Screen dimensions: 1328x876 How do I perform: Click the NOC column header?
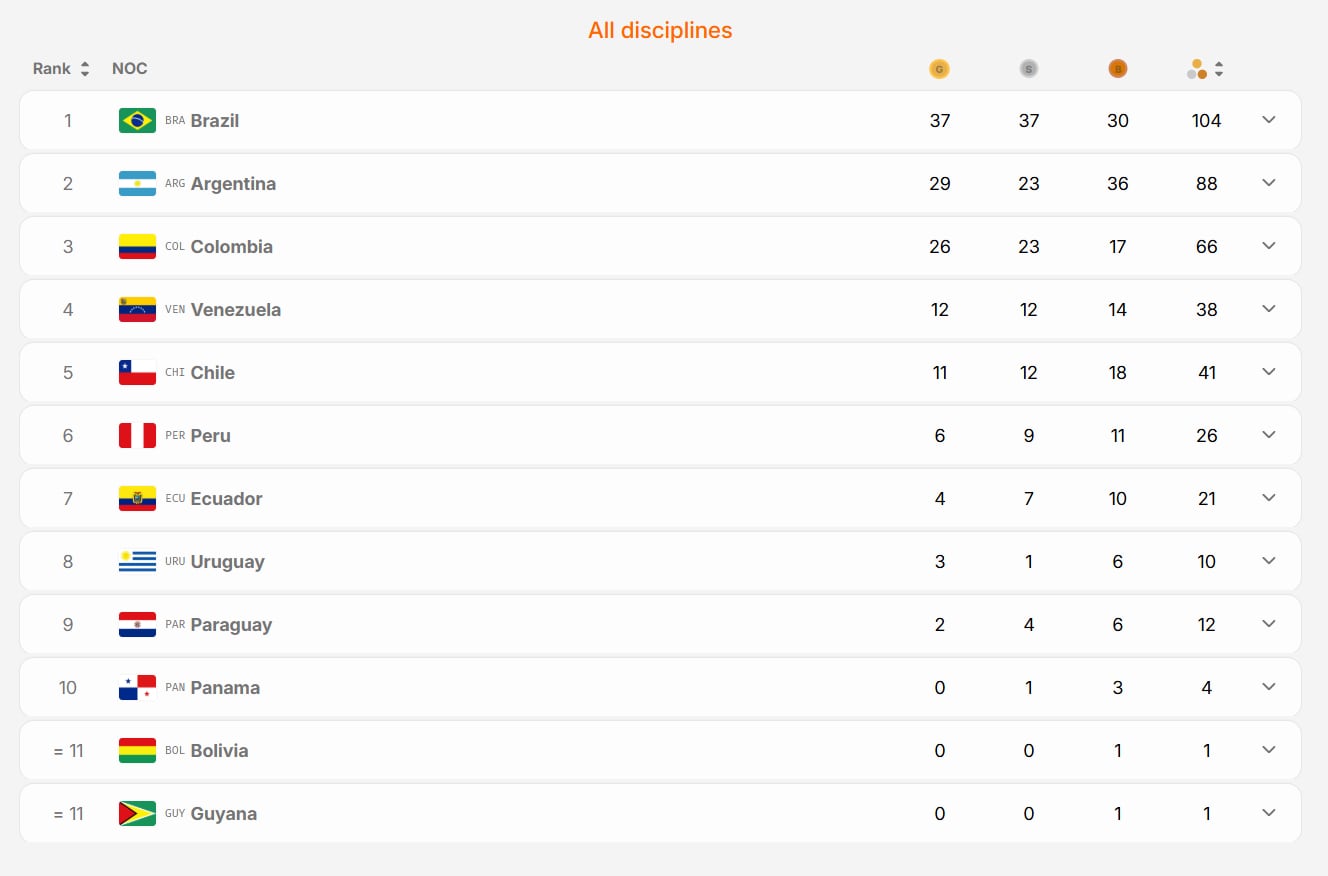pyautogui.click(x=129, y=69)
